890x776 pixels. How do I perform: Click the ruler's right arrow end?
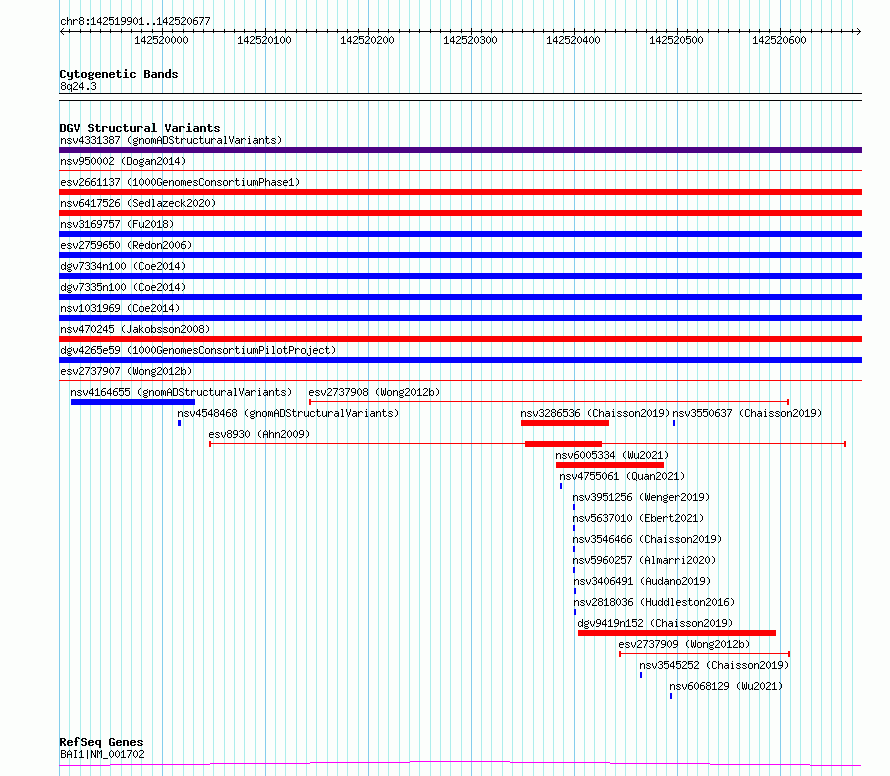[x=859, y=32]
